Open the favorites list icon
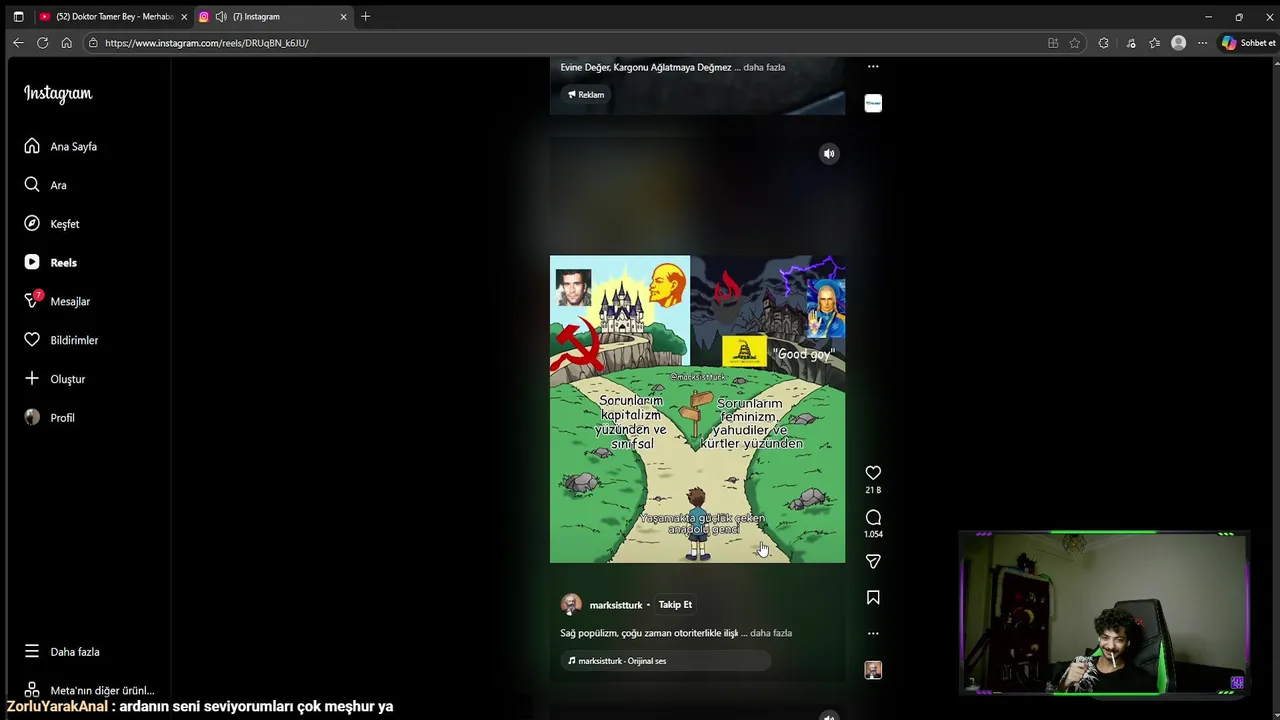This screenshot has height=720, width=1280. coord(1155,43)
